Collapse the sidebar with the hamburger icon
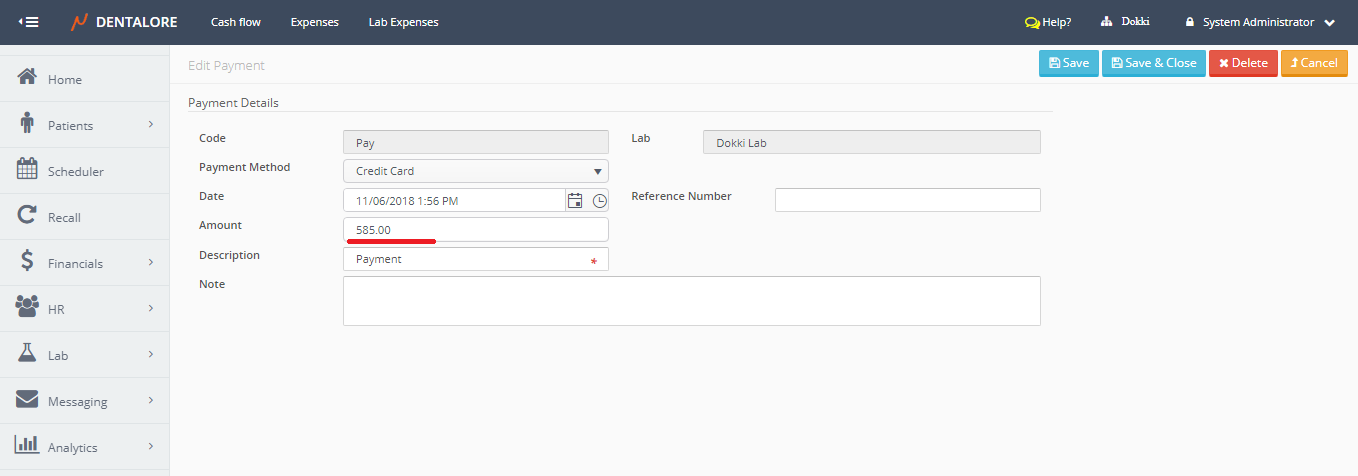Viewport: 1358px width, 476px height. 29,22
